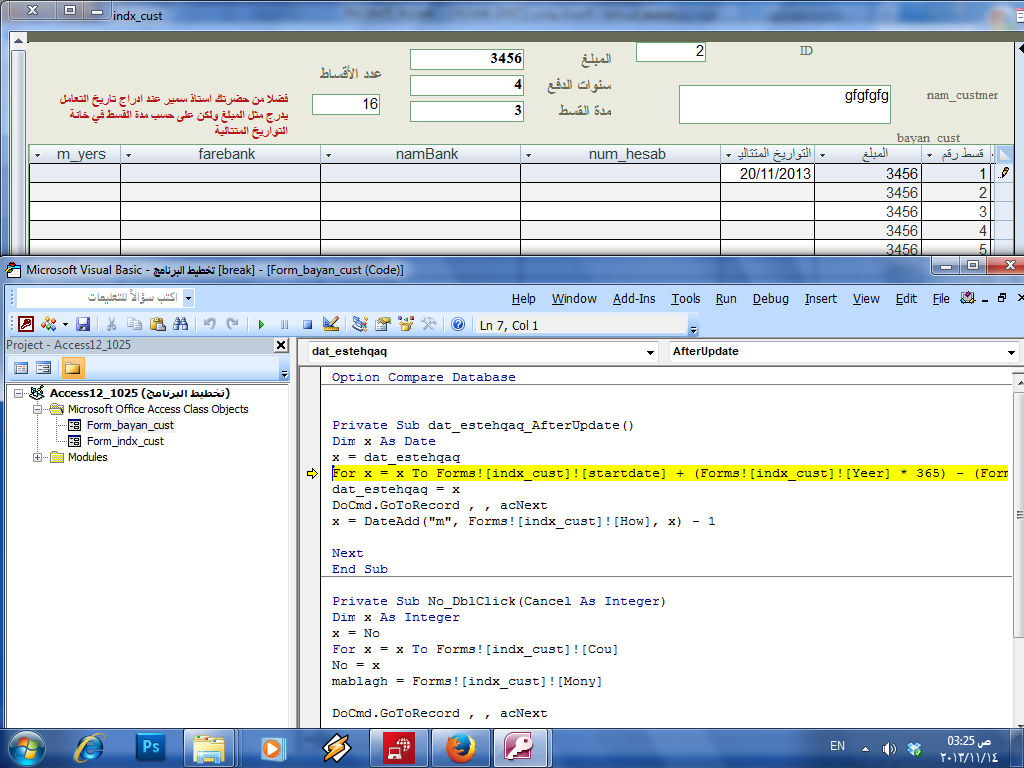
Task: Click the date cell 20/11/2013
Action: [767, 174]
